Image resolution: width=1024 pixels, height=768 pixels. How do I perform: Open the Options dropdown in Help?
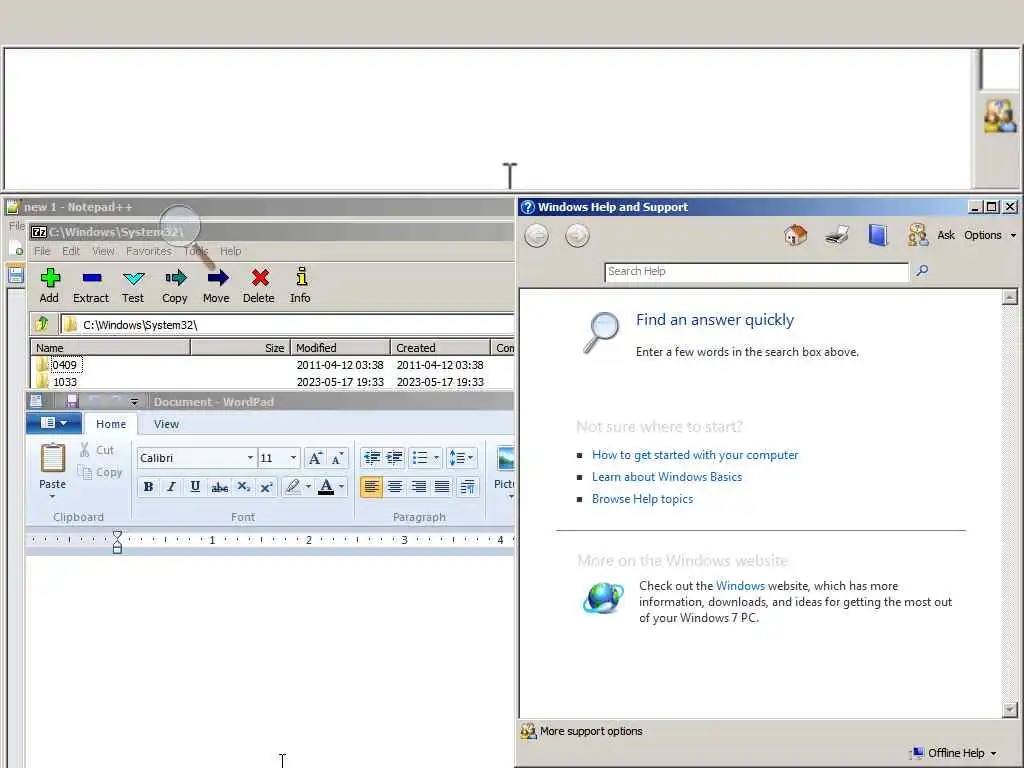click(x=990, y=235)
